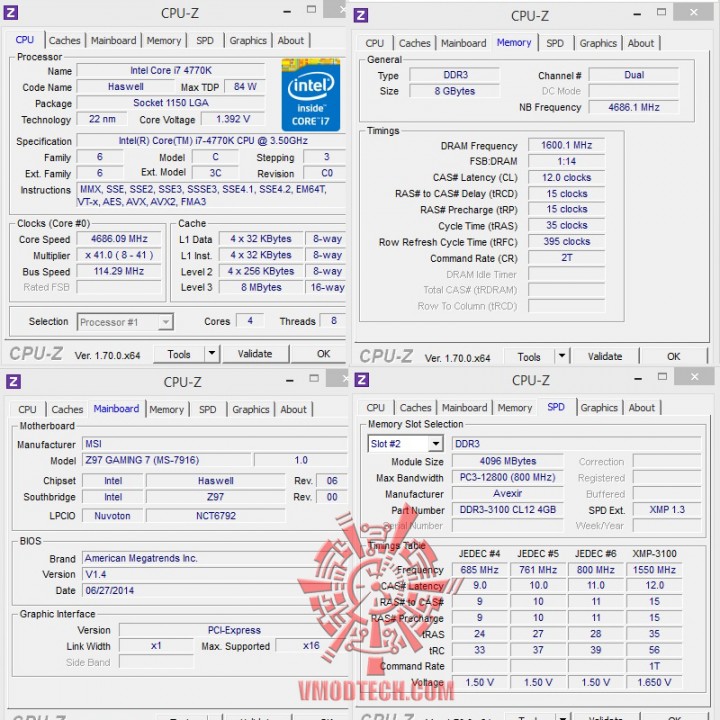Minimize the Memory CPU-Z window

click(x=637, y=14)
